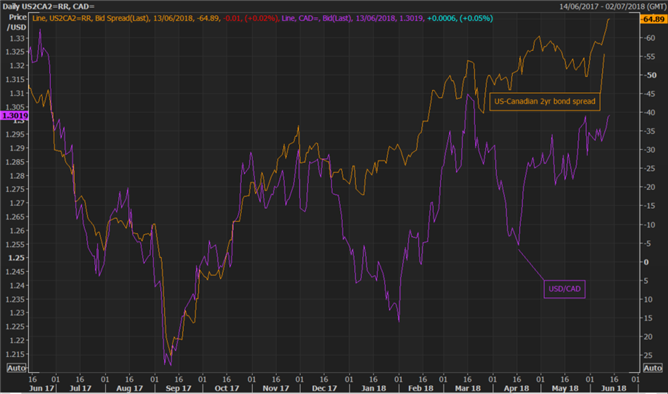Select the US-Canadian 2yr bond spread label
Viewport: 668px width, 394px height.
click(x=544, y=101)
